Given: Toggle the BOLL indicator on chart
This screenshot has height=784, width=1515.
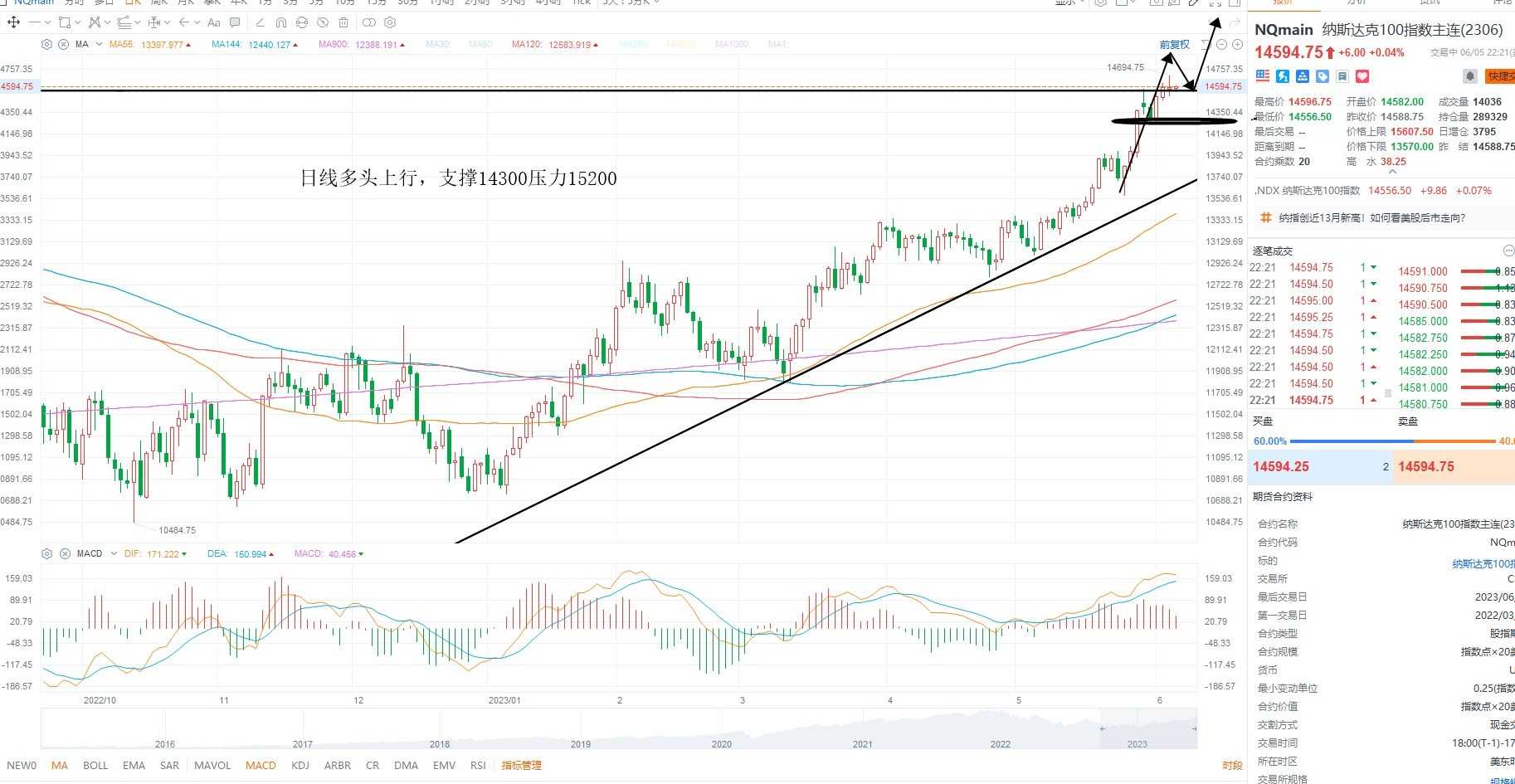Looking at the screenshot, I should (95, 765).
